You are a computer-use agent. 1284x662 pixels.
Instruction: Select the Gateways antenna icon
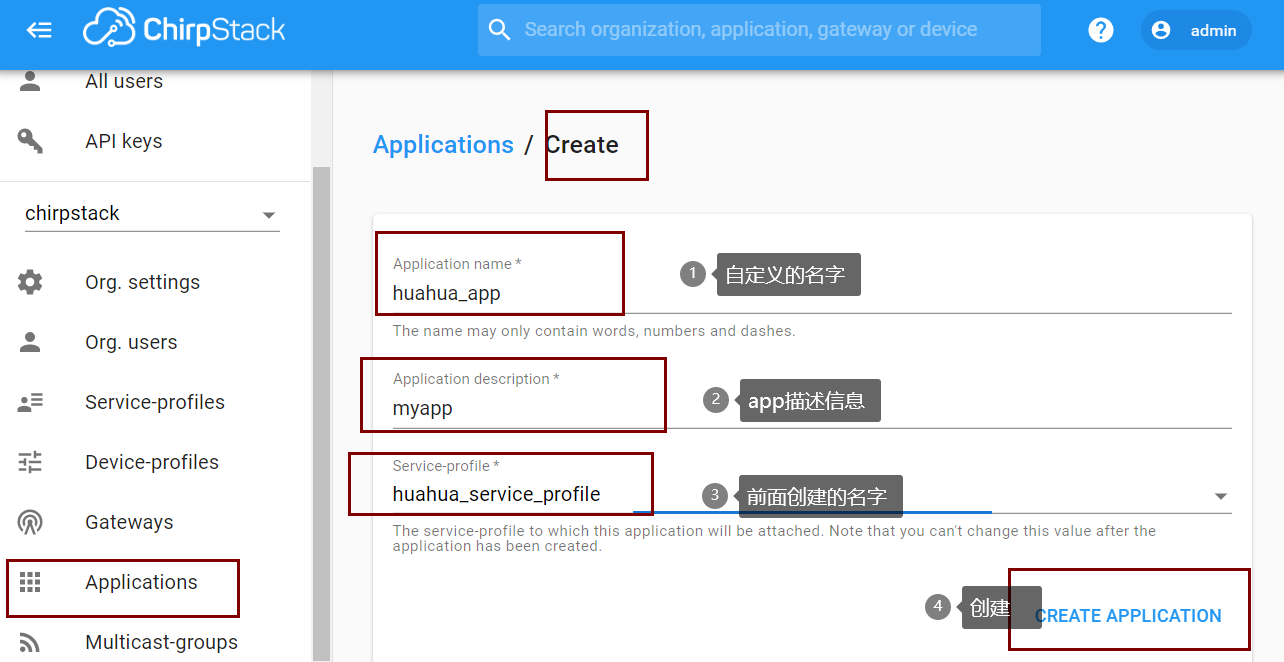[x=30, y=521]
